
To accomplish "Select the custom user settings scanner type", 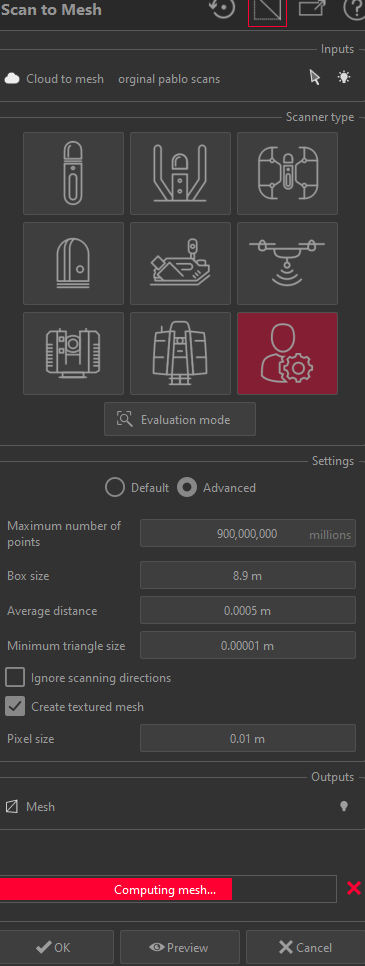I will [x=287, y=353].
